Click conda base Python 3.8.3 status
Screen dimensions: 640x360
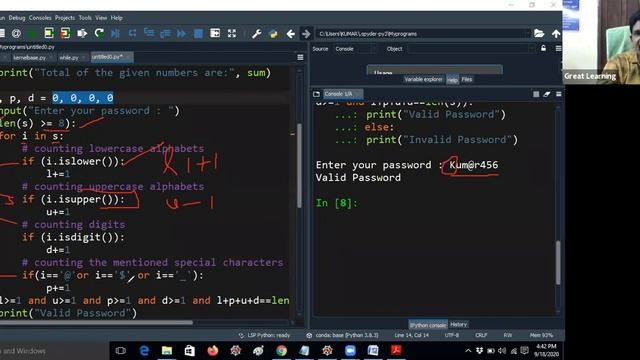click(x=342, y=335)
